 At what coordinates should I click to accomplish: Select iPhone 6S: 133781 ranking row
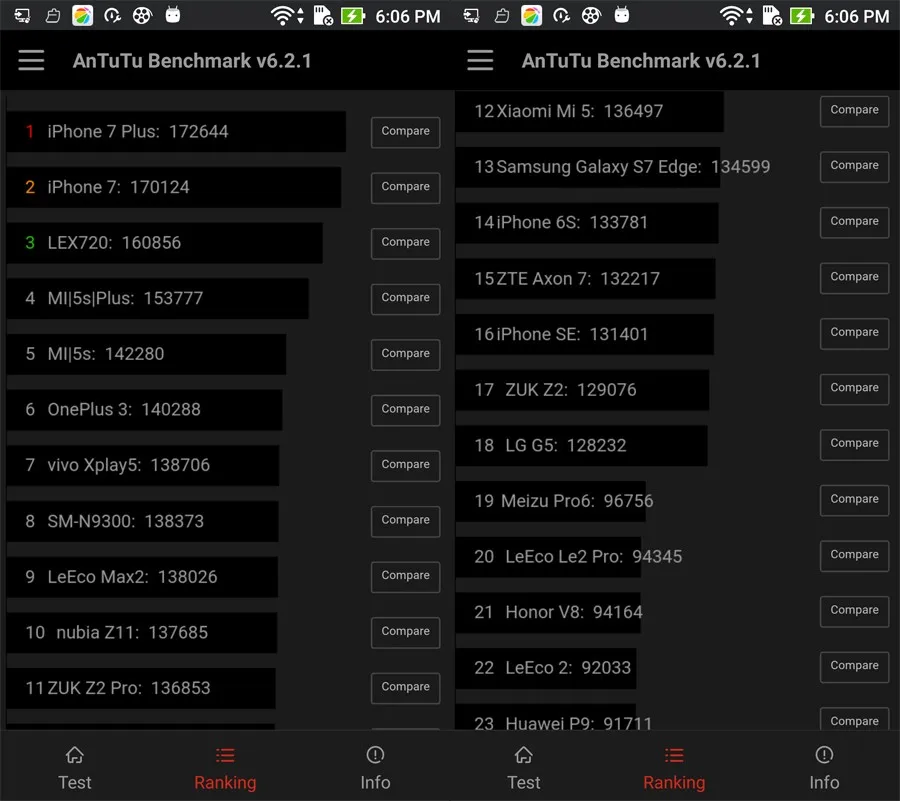click(x=587, y=223)
